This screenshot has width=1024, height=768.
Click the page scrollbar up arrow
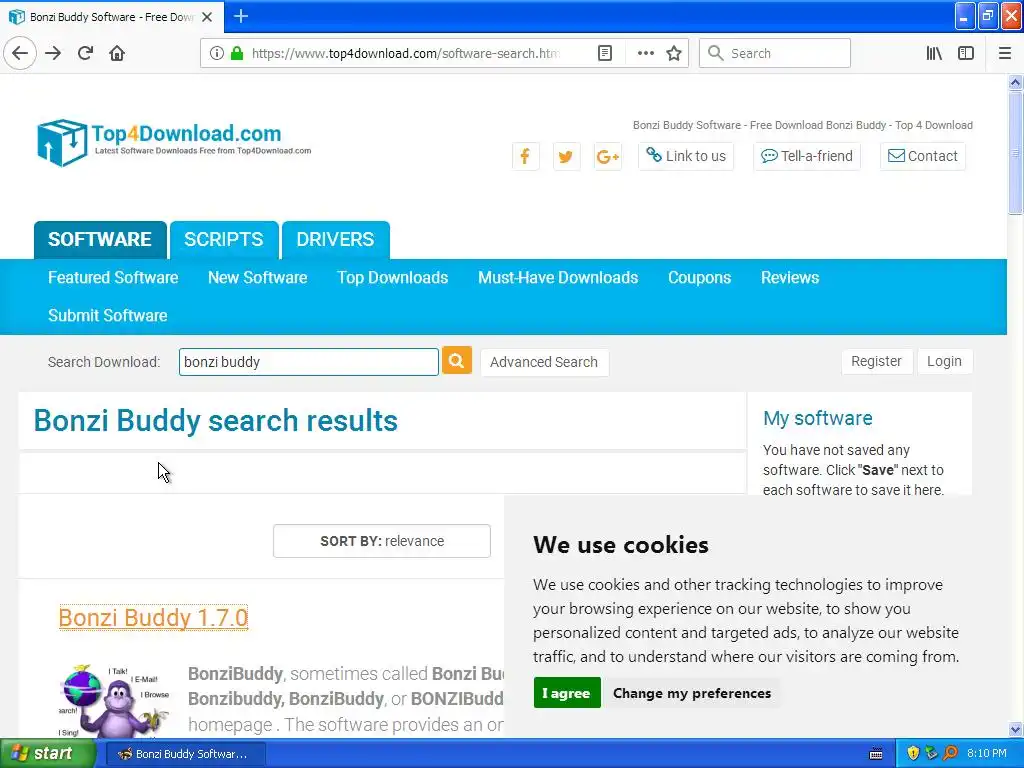coord(1015,82)
